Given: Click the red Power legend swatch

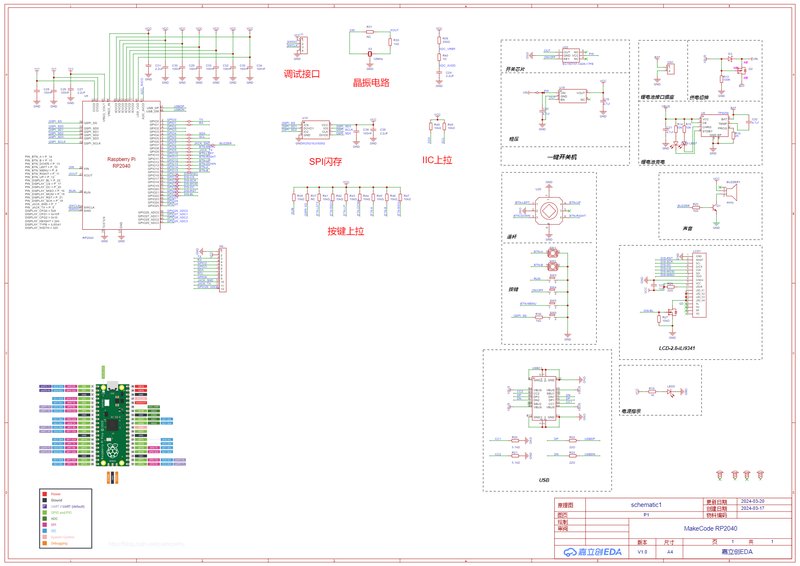Looking at the screenshot, I should [x=45, y=494].
